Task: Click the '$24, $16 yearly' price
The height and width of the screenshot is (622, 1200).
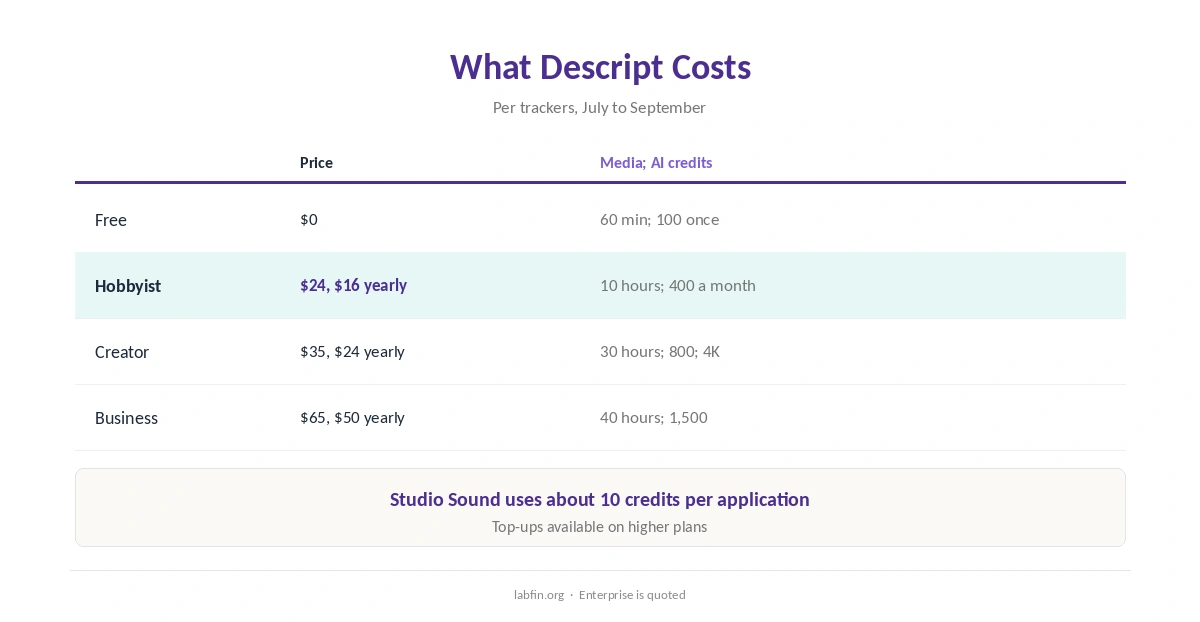Action: [x=353, y=285]
